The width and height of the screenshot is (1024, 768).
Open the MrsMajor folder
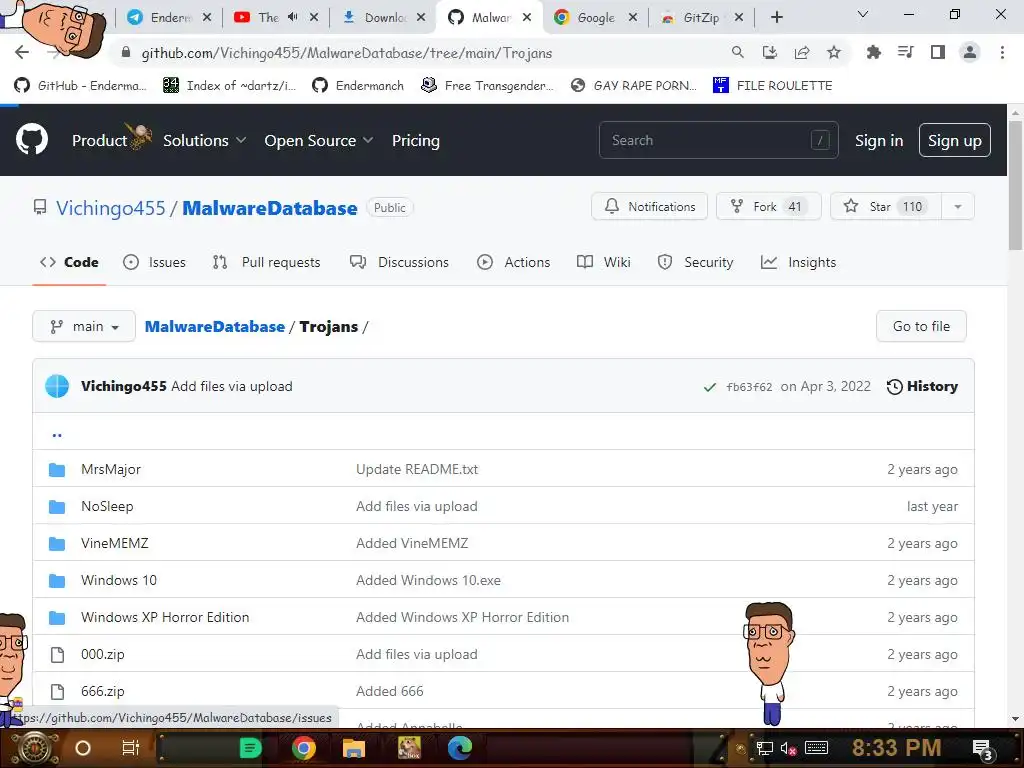pos(110,469)
